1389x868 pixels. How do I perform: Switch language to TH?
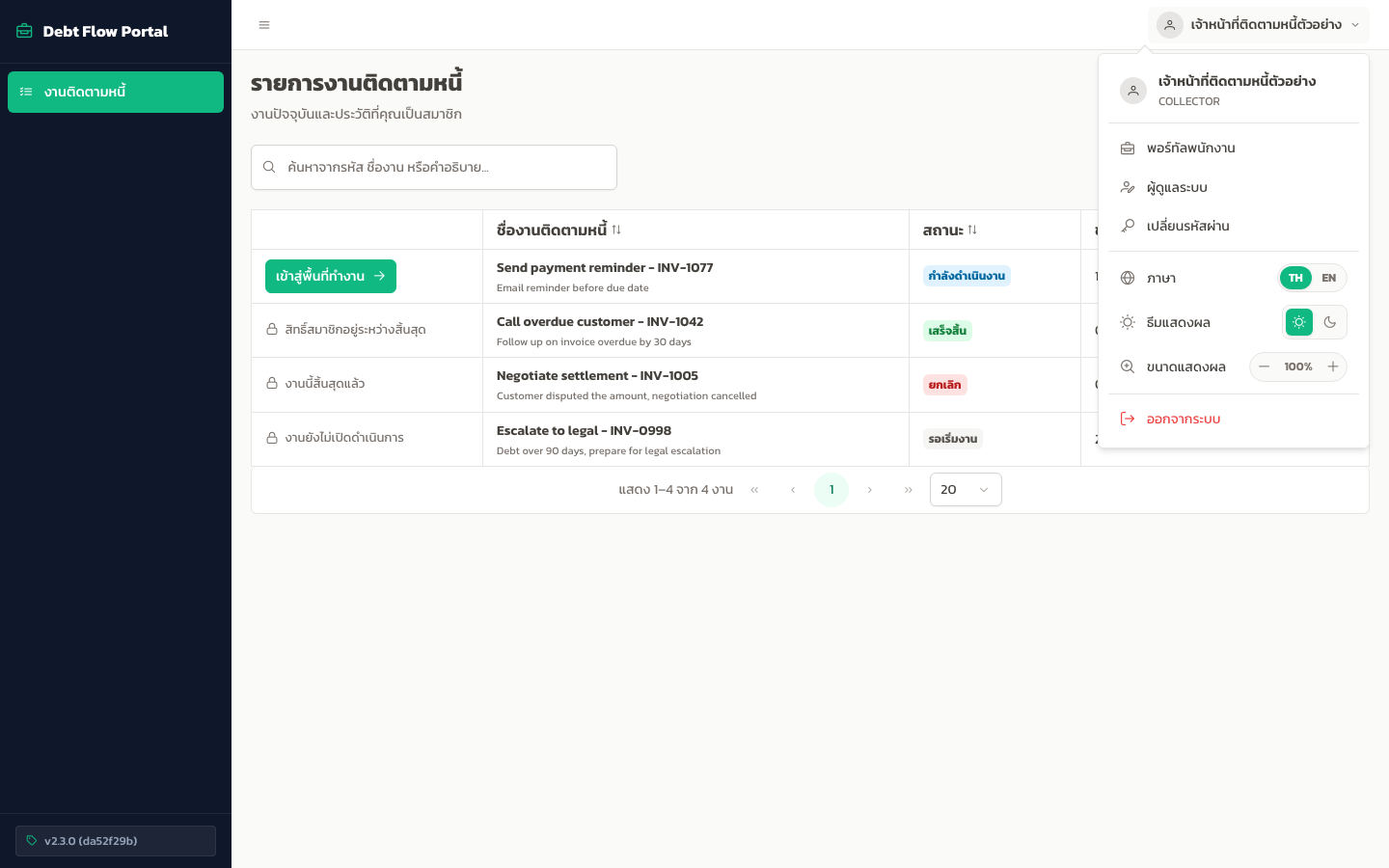[1295, 278]
